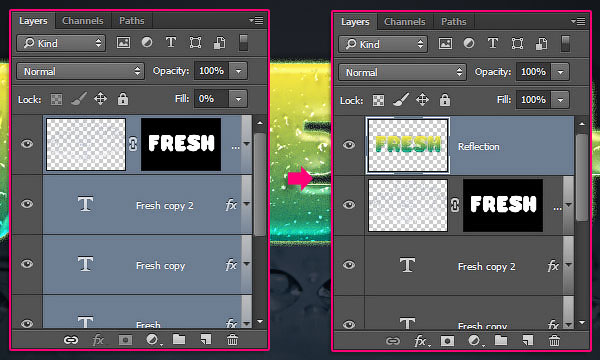
Task: Open Opacity slider arrow in right panel
Action: [560, 72]
